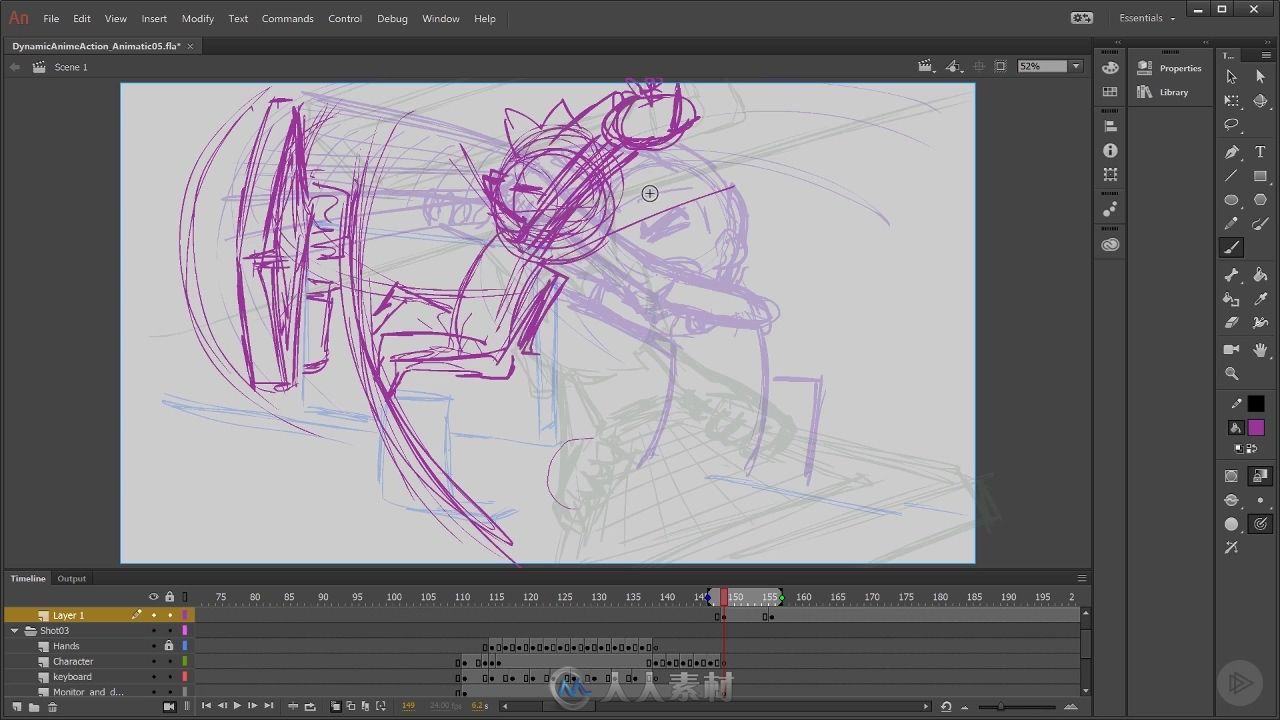Image resolution: width=1280 pixels, height=720 pixels.
Task: Select the 3D Rotation tool
Action: click(1260, 101)
